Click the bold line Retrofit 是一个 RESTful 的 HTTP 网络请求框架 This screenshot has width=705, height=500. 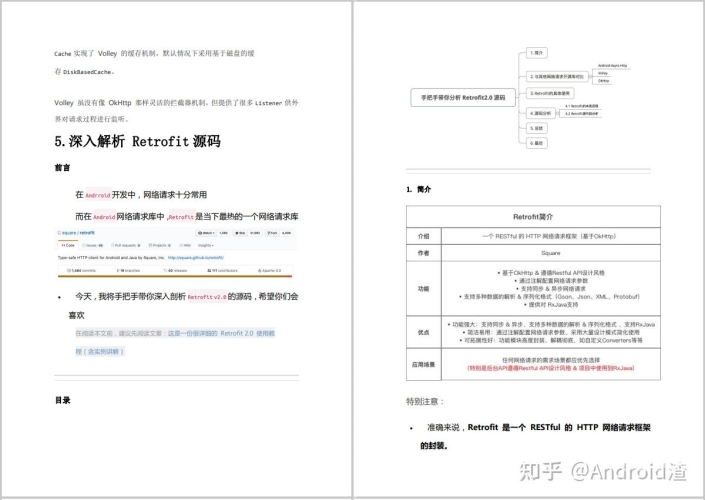(559, 428)
